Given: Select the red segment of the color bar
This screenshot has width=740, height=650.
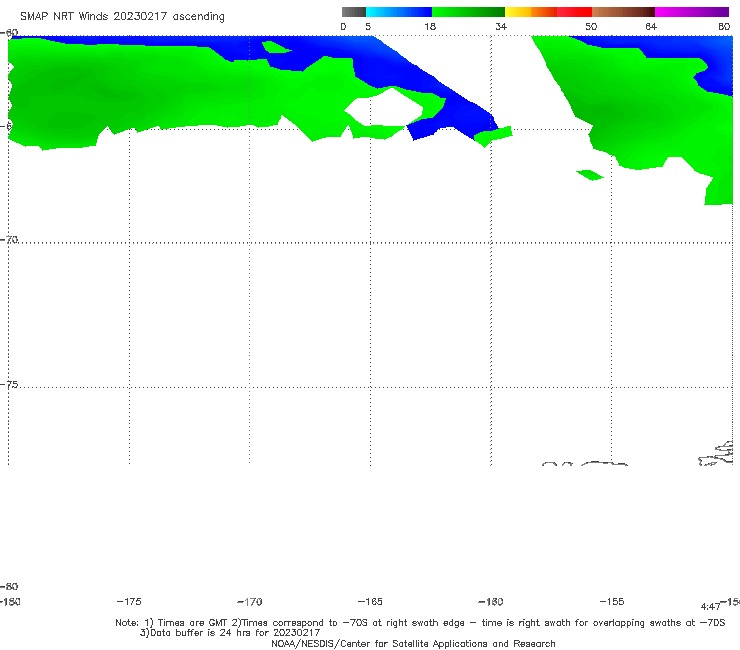Looking at the screenshot, I should point(574,12).
